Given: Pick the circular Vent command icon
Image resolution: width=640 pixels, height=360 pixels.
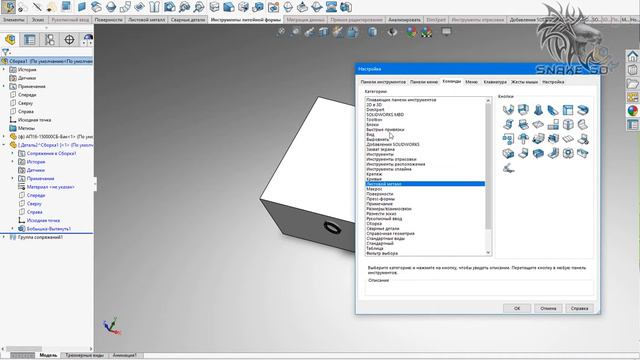Looking at the screenshot, I should (568, 153).
